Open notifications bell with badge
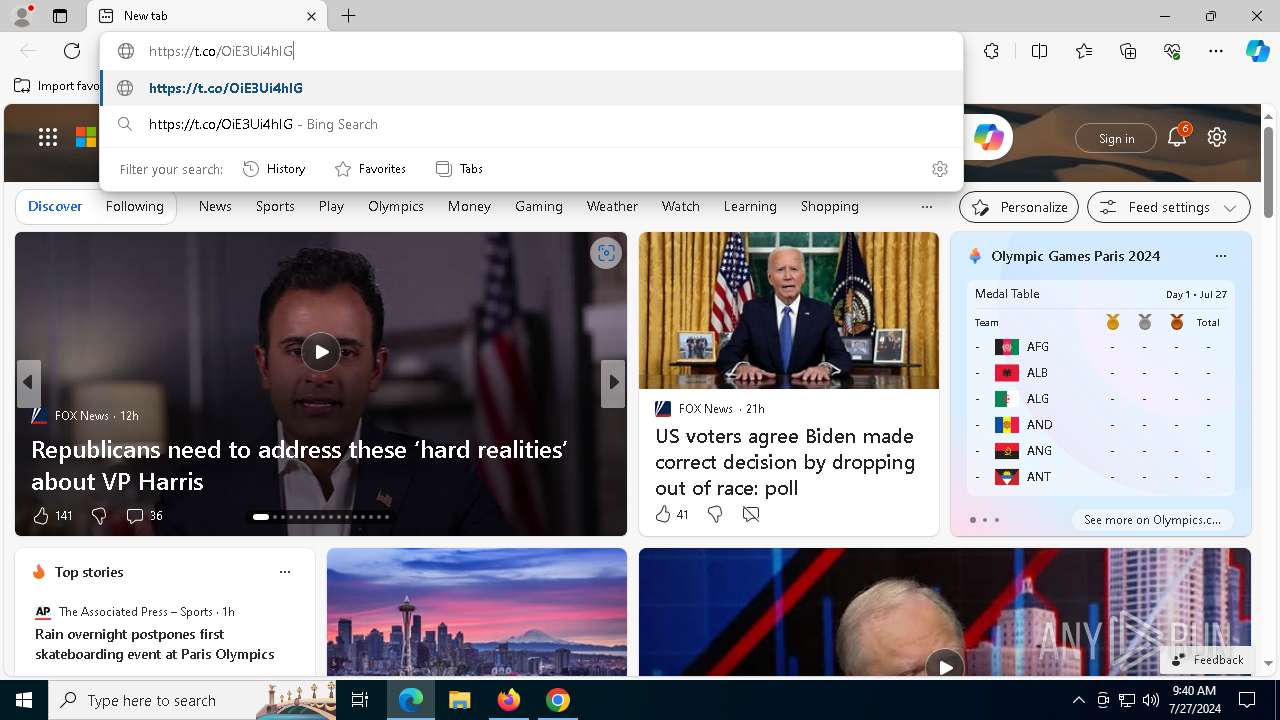 (1177, 137)
